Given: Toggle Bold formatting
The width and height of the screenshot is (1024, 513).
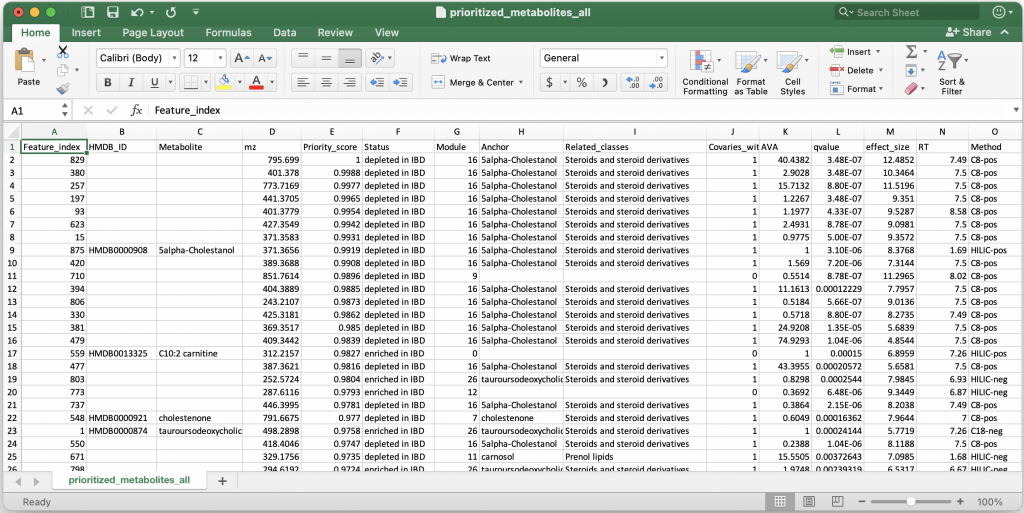Looking at the screenshot, I should (x=107, y=83).
